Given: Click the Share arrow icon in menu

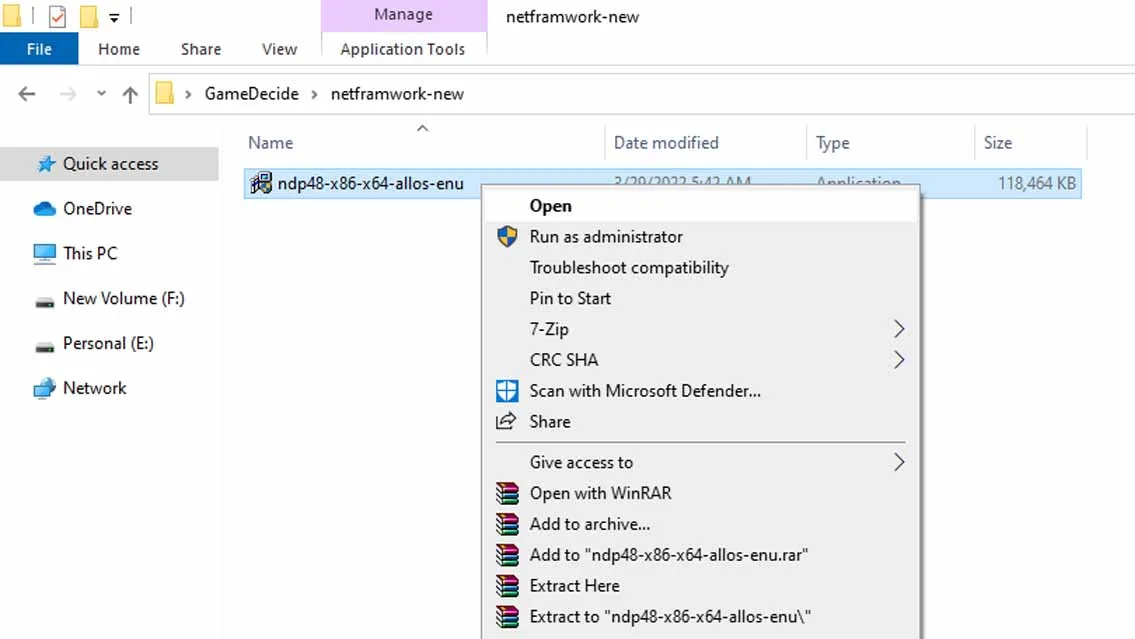Looking at the screenshot, I should (x=506, y=420).
